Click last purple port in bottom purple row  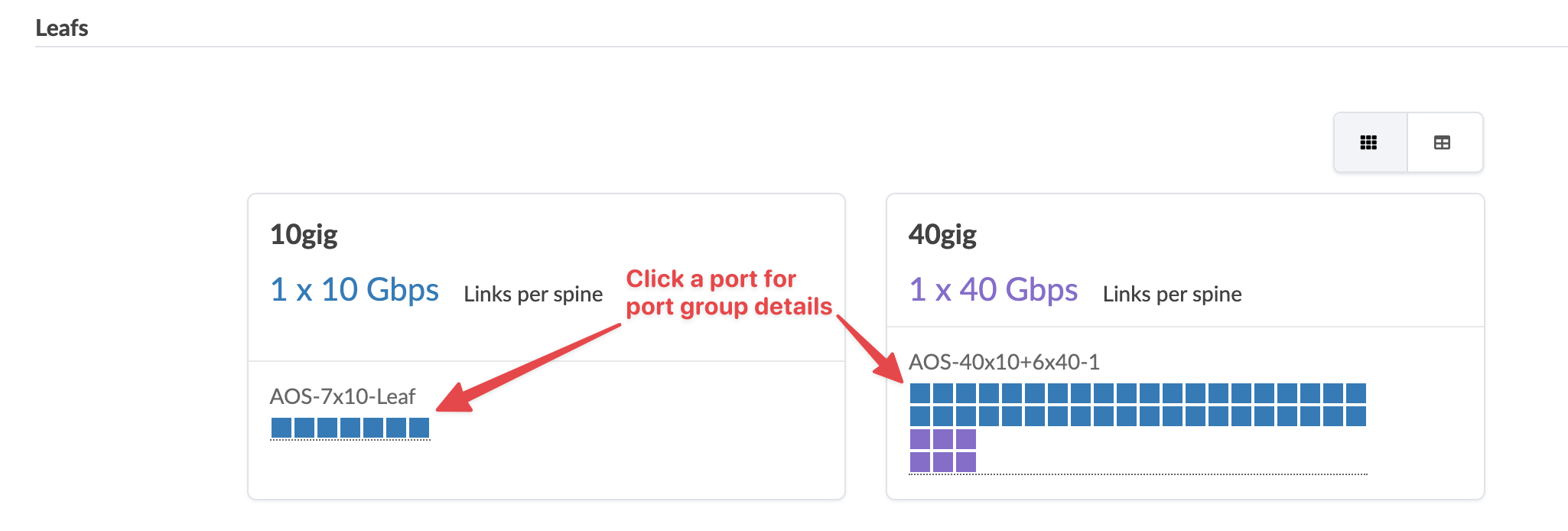click(x=966, y=462)
